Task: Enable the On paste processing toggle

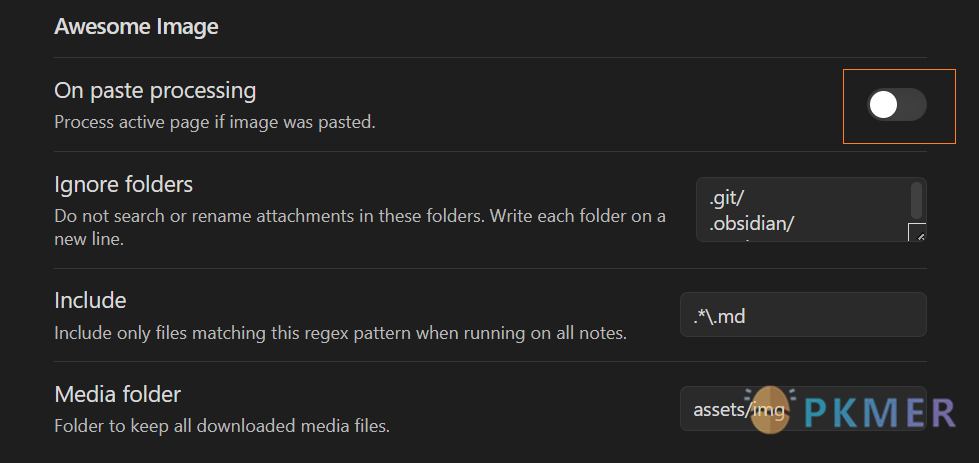Action: (x=896, y=105)
